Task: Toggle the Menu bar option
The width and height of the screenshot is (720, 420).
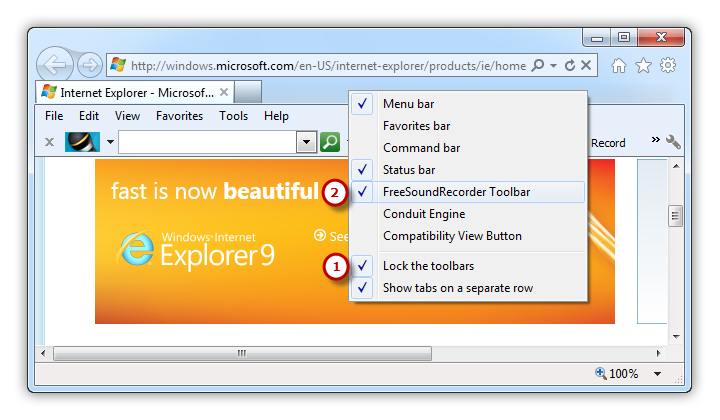Action: [468, 104]
